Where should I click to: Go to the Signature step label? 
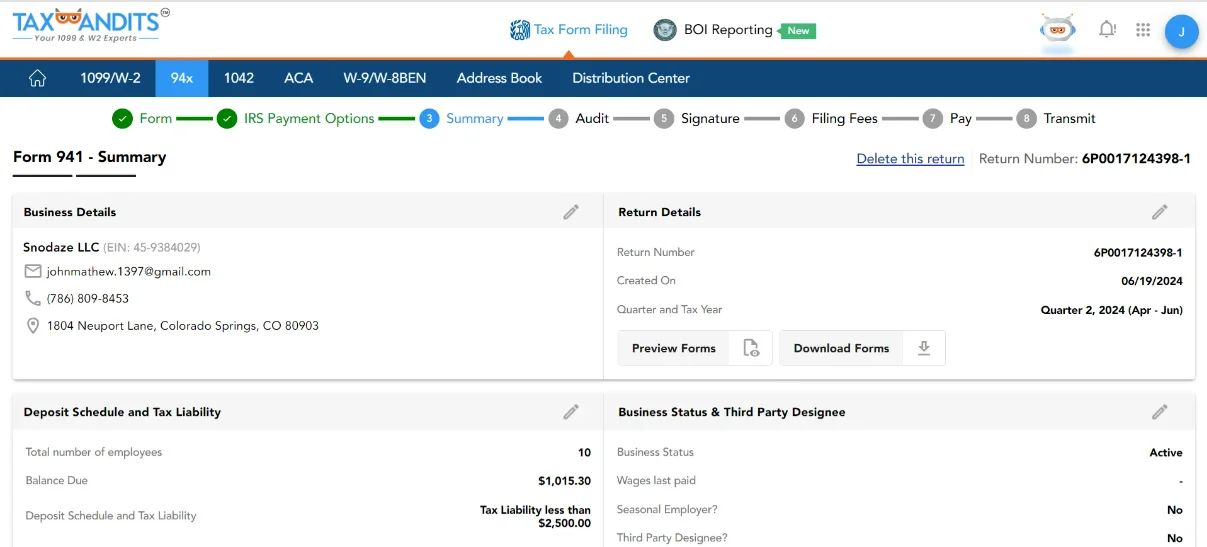tap(710, 118)
